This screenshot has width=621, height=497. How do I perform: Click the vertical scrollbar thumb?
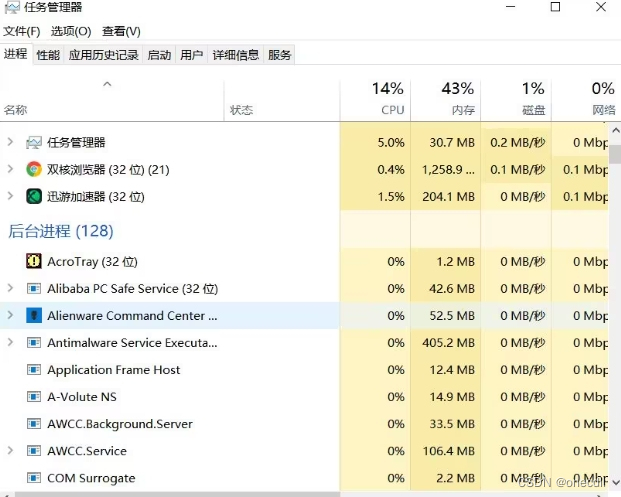[615, 154]
